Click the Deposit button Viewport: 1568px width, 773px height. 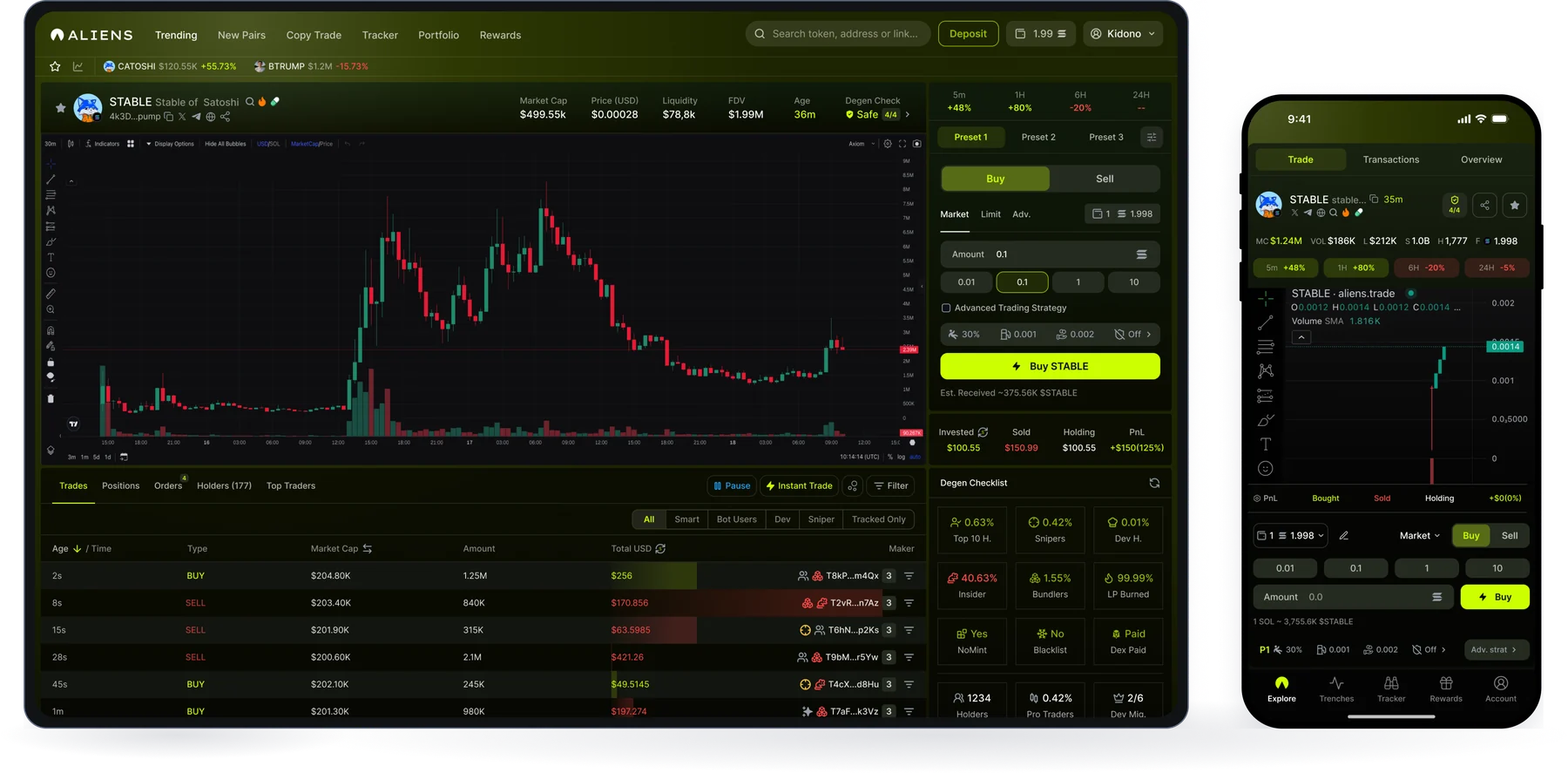tap(968, 34)
